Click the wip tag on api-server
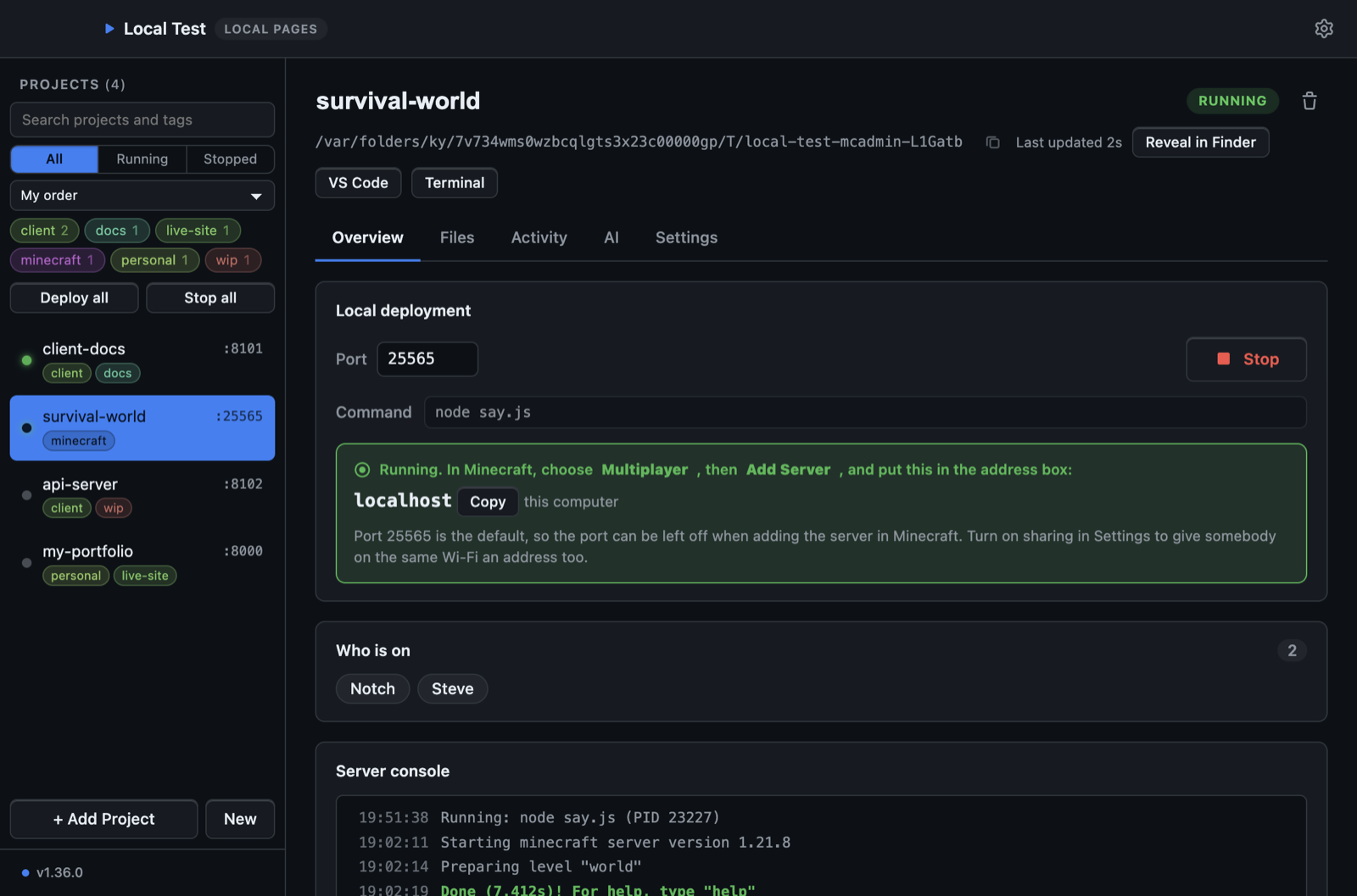Screen dimensions: 1357x896 pos(114,509)
